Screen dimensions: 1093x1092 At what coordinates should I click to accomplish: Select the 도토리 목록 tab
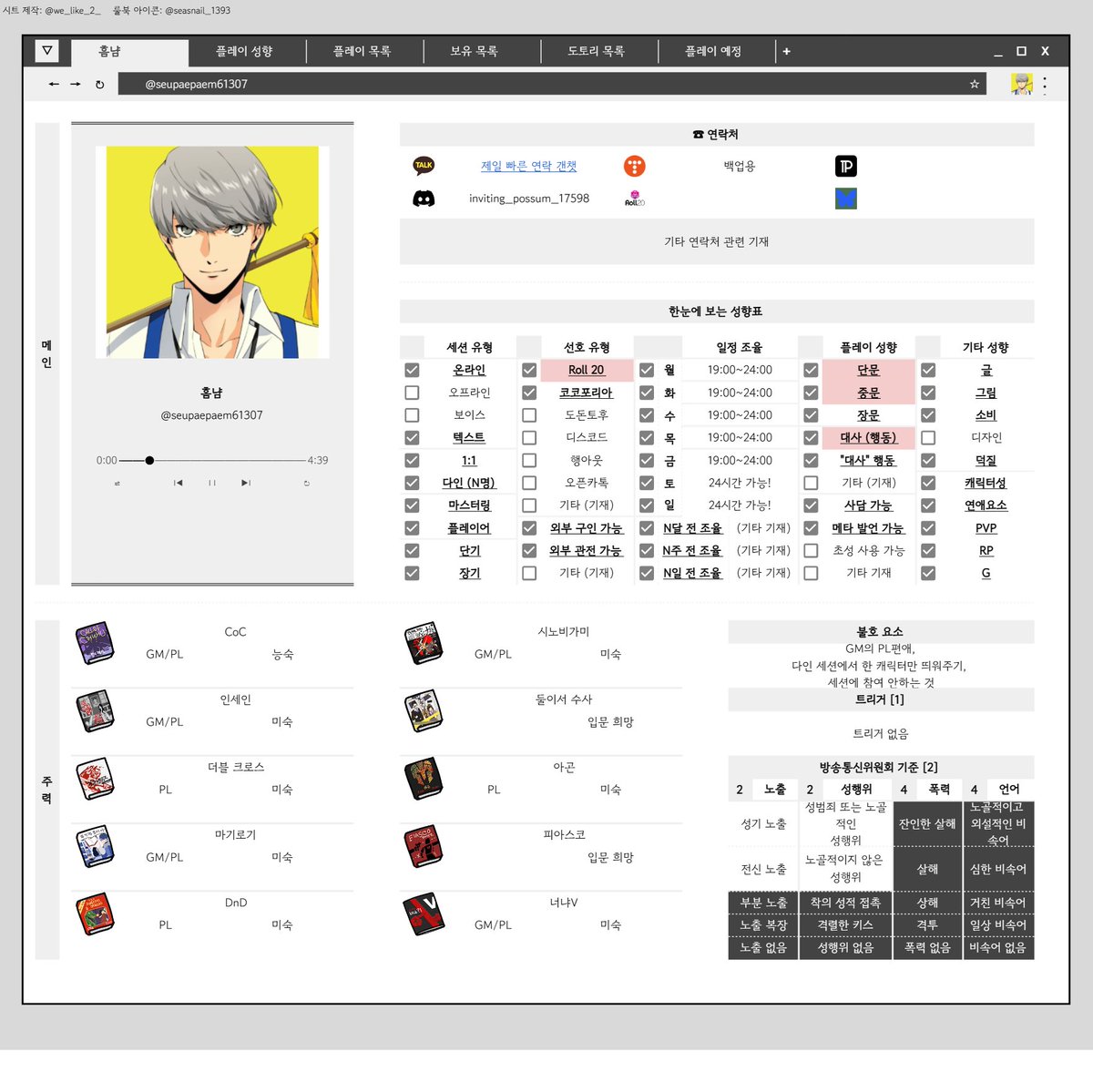[596, 51]
